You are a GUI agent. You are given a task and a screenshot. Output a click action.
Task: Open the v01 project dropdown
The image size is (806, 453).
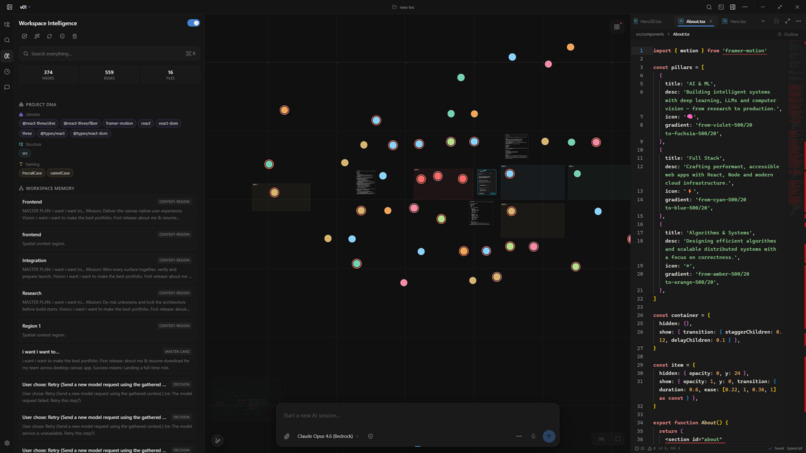click(x=24, y=7)
